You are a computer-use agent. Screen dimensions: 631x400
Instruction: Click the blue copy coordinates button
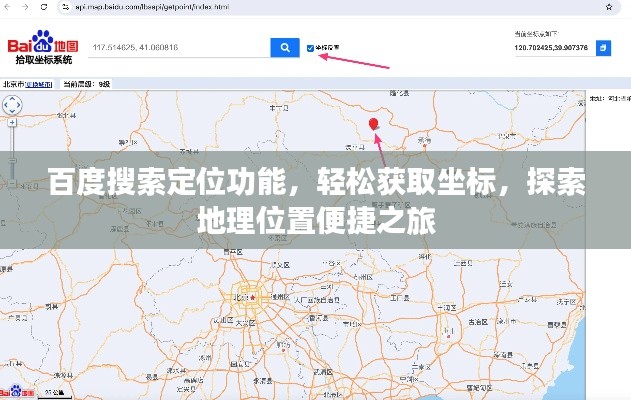[x=603, y=47]
